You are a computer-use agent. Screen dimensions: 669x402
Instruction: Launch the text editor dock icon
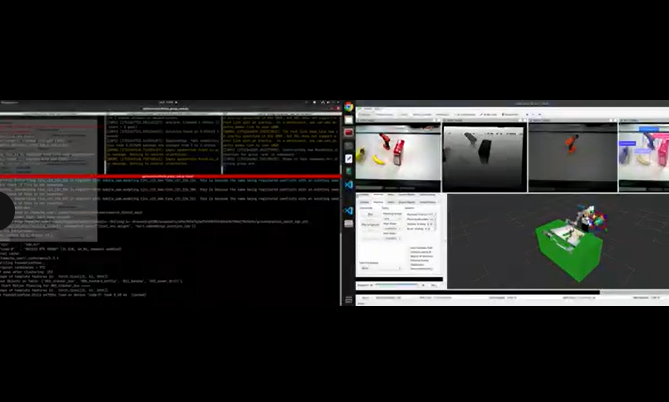pos(349,158)
